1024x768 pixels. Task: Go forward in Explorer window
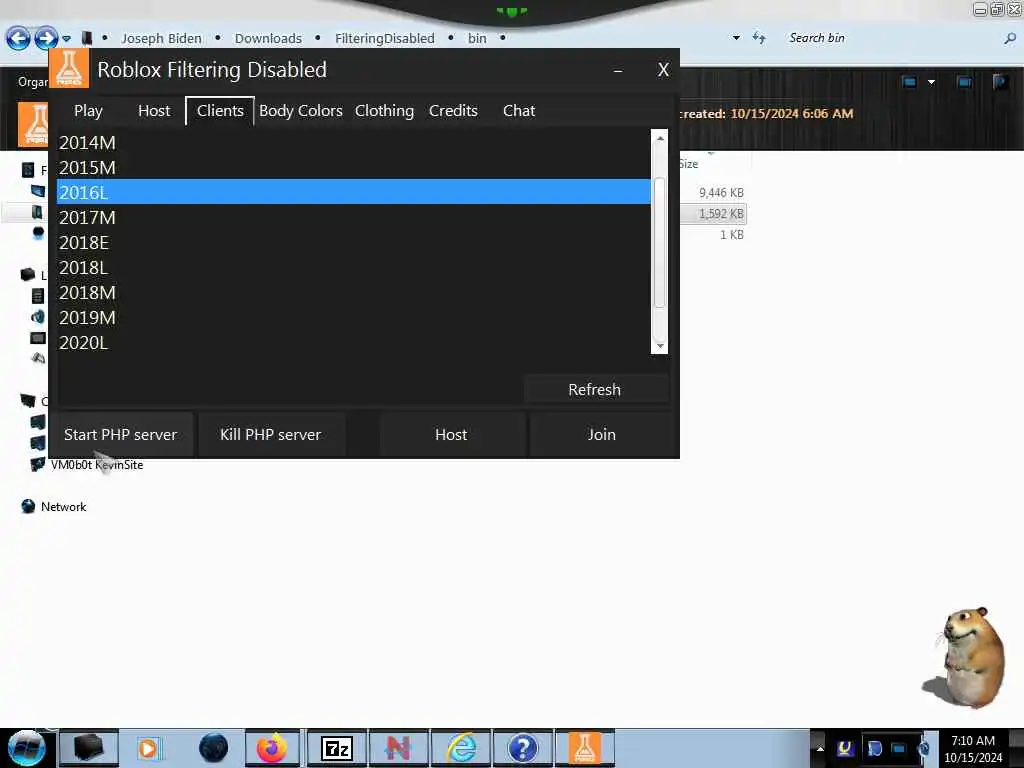pos(46,39)
